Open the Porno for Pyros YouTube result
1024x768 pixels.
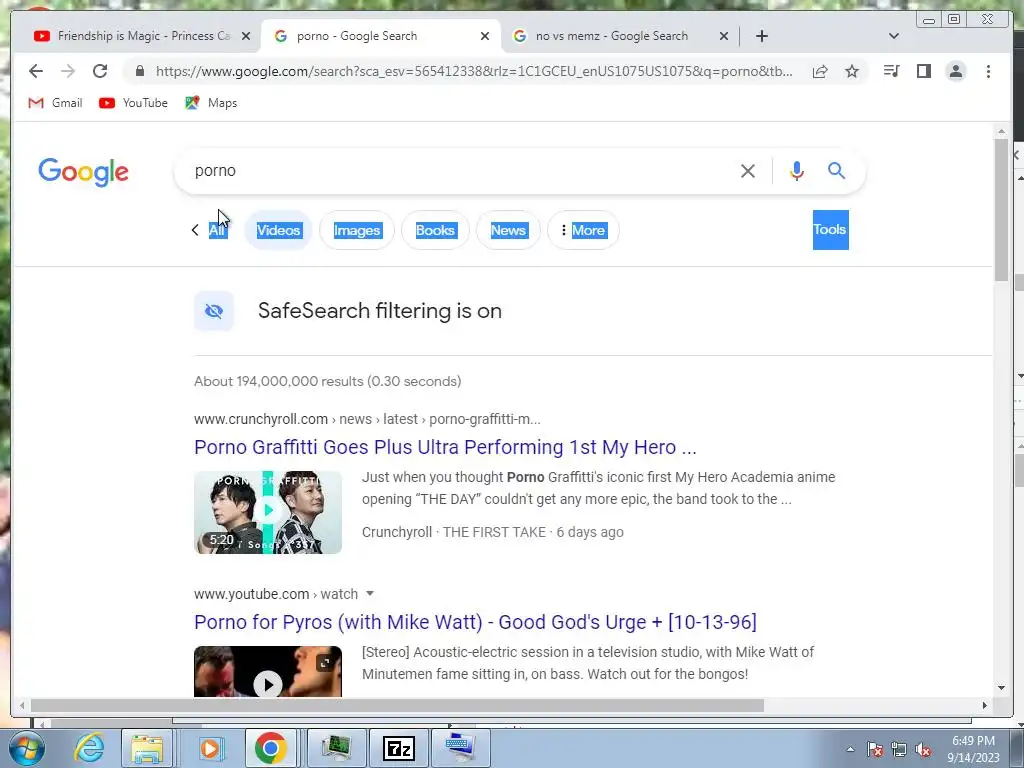475,622
